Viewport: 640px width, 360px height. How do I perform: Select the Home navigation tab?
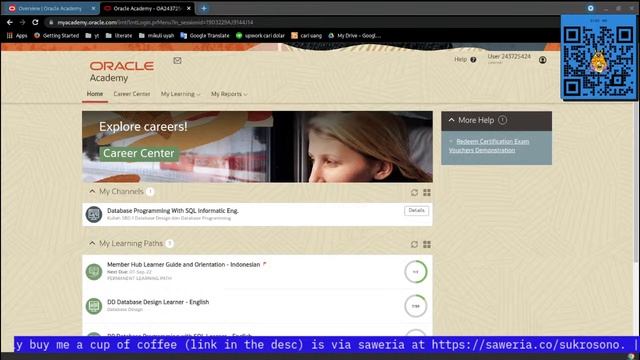(95, 94)
